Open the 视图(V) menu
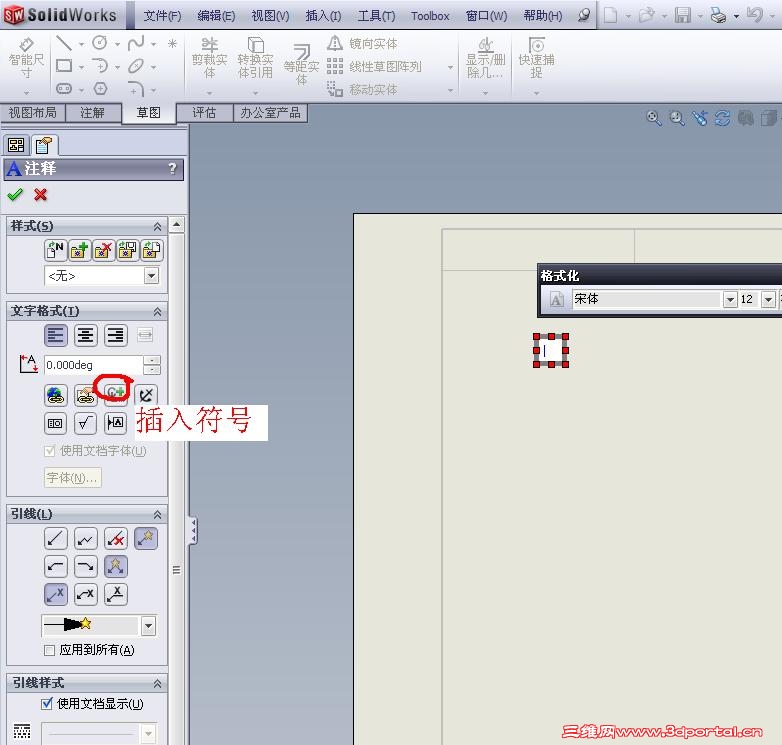This screenshot has height=745, width=782. [x=270, y=16]
